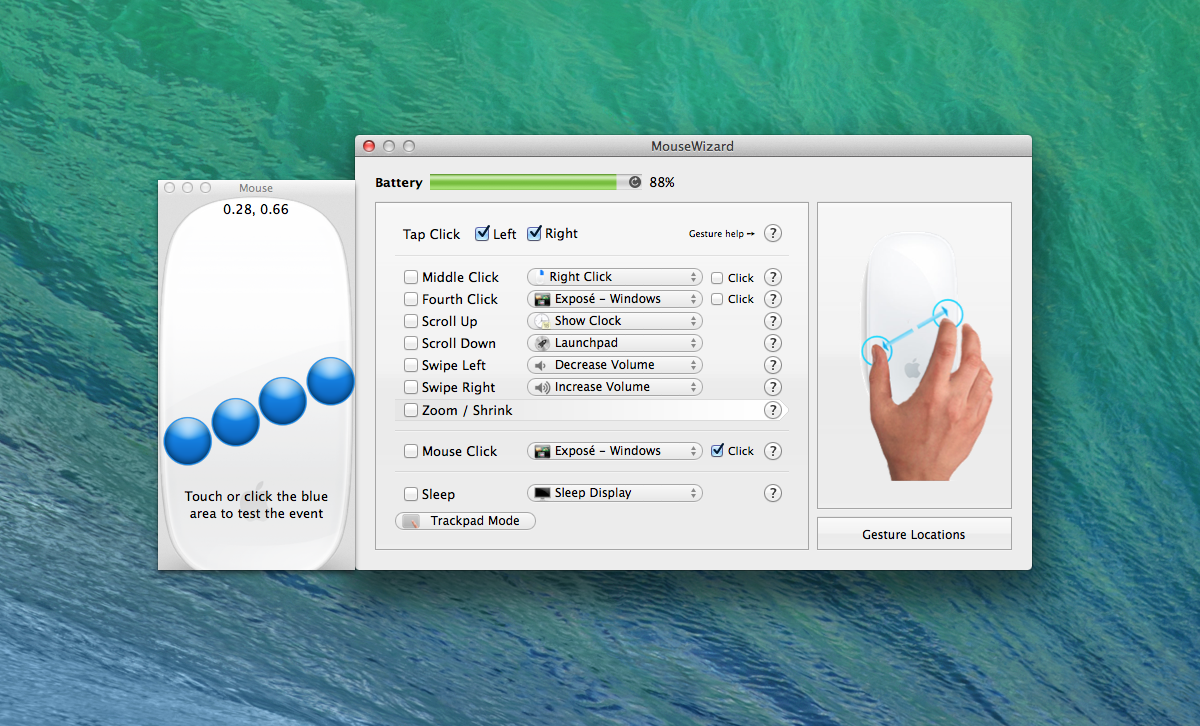Click the question mark beside Scroll Up
The image size is (1200, 726).
click(x=773, y=321)
